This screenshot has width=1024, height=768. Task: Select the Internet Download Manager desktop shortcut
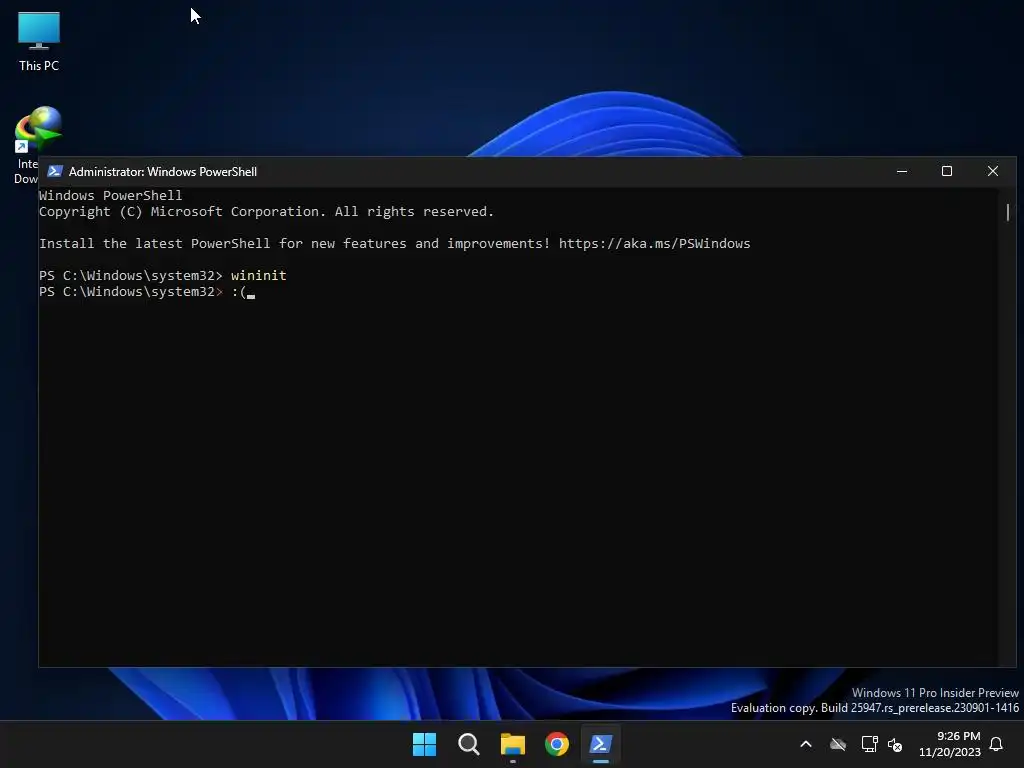[x=37, y=145]
